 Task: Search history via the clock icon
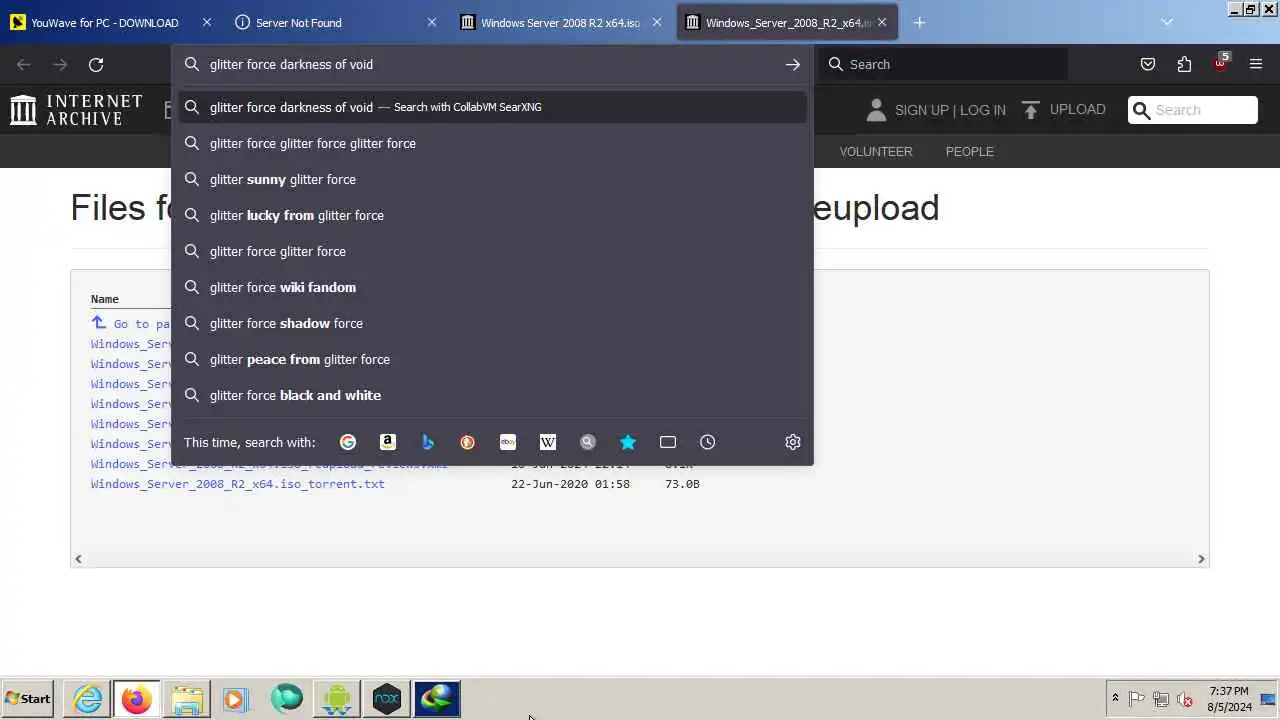point(708,442)
